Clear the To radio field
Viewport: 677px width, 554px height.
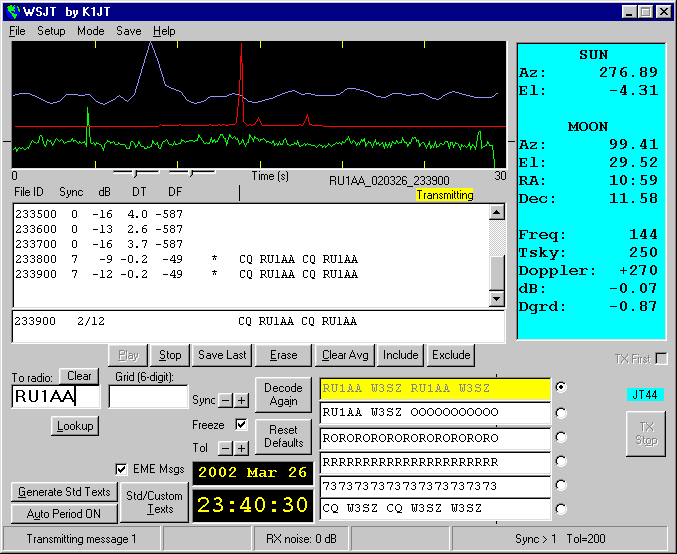[79, 376]
